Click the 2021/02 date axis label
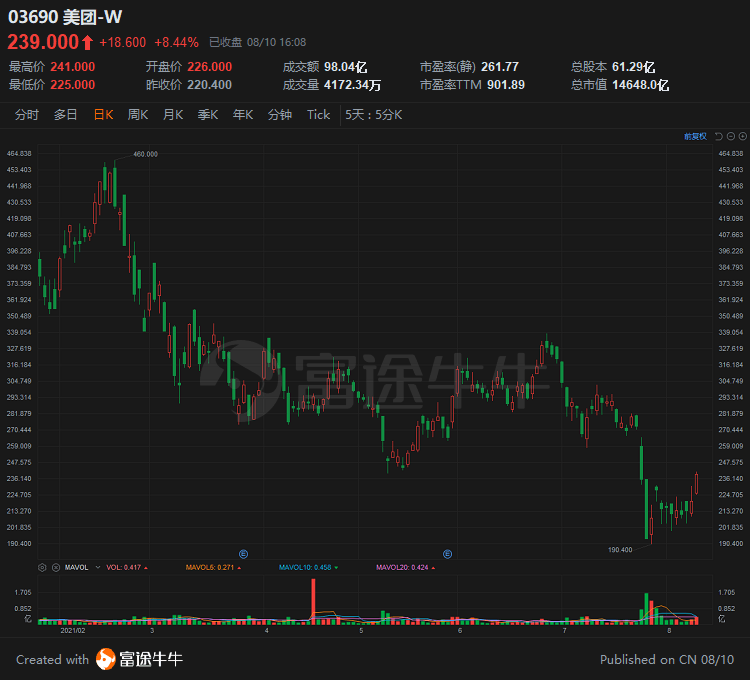This screenshot has height=680, width=750. coord(73,631)
